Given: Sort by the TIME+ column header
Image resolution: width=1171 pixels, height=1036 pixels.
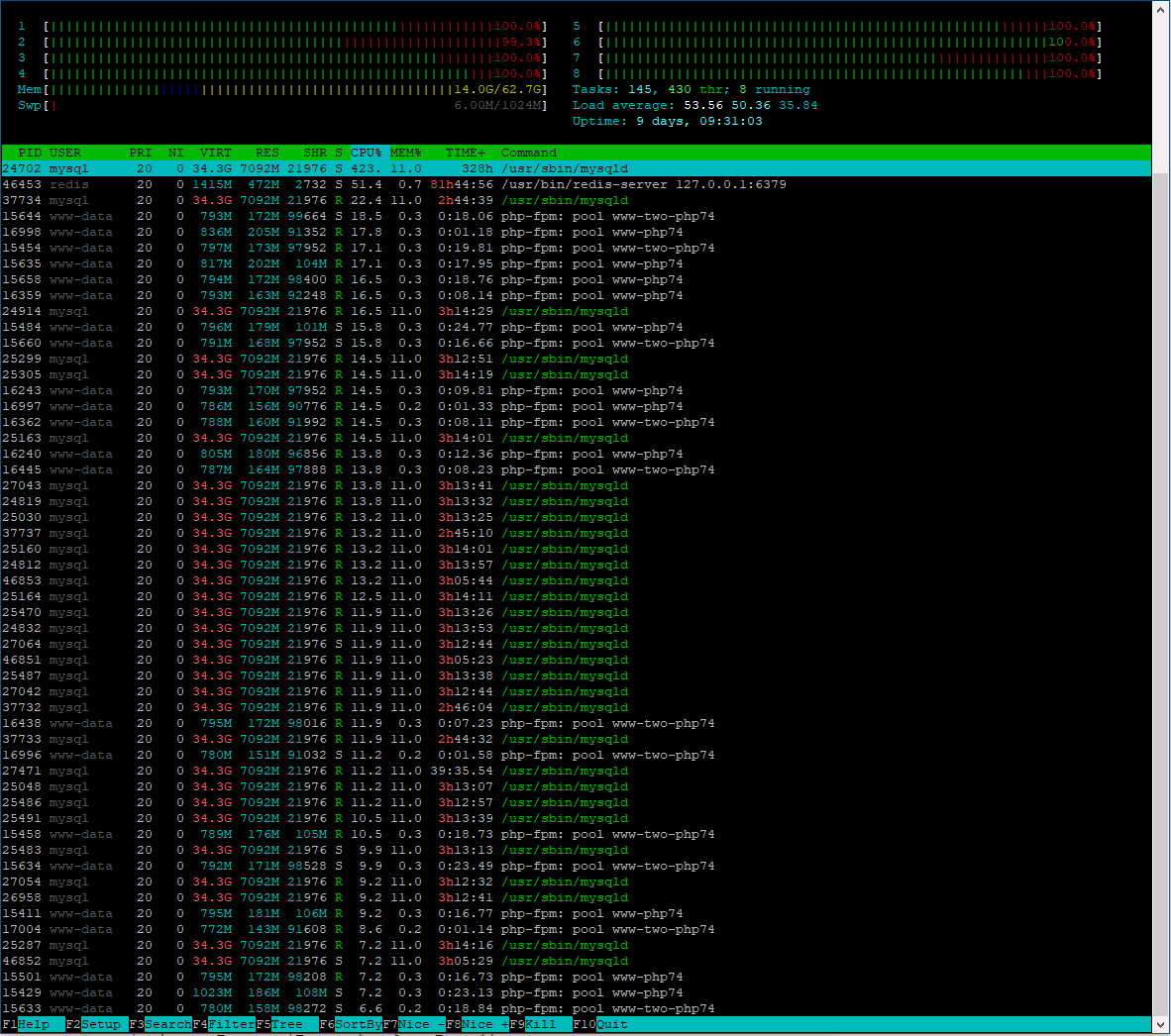Looking at the screenshot, I should coord(466,153).
